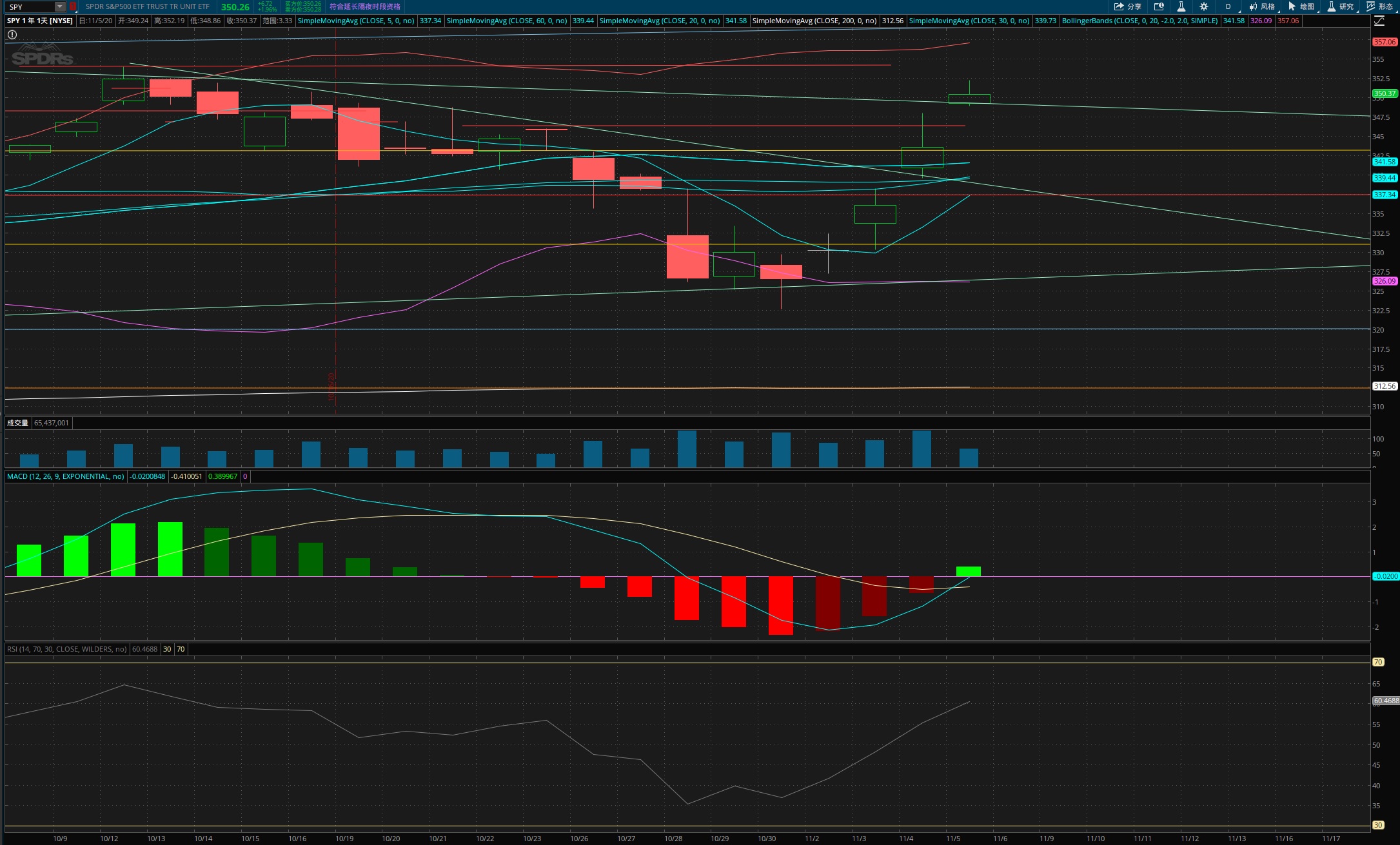Image resolution: width=1400 pixels, height=845 pixels.
Task: Select SimpleMovingAvg (CLOSE, 60, 0, no) label
Action: point(507,21)
